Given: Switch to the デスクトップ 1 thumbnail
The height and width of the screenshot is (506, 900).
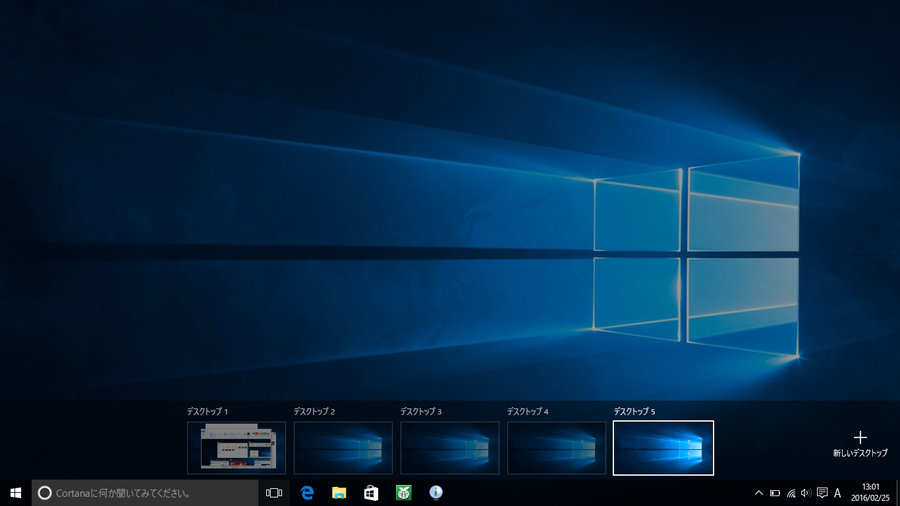Looking at the screenshot, I should [236, 447].
